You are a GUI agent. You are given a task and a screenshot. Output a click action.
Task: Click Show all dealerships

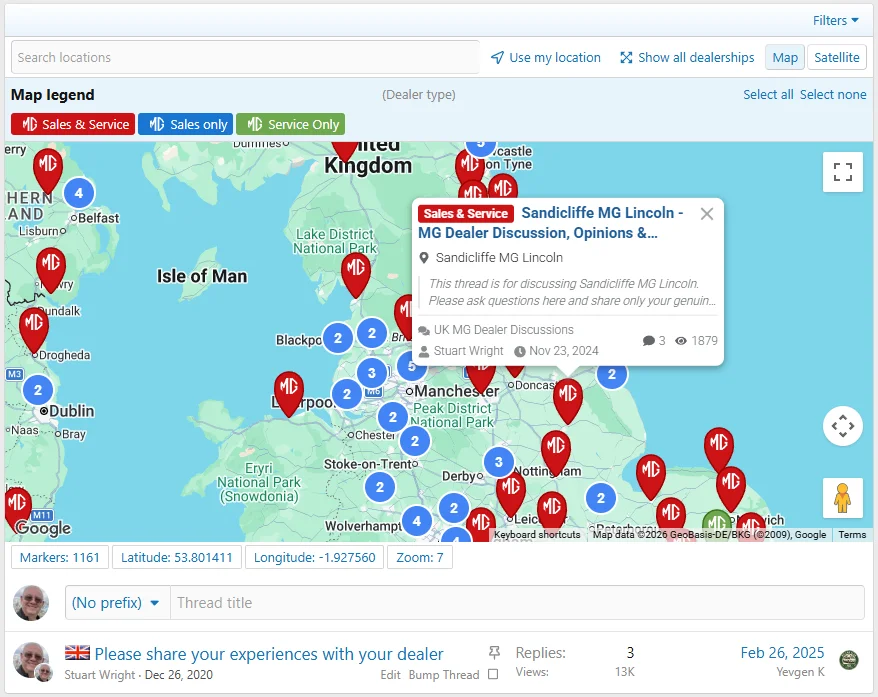[x=687, y=57]
